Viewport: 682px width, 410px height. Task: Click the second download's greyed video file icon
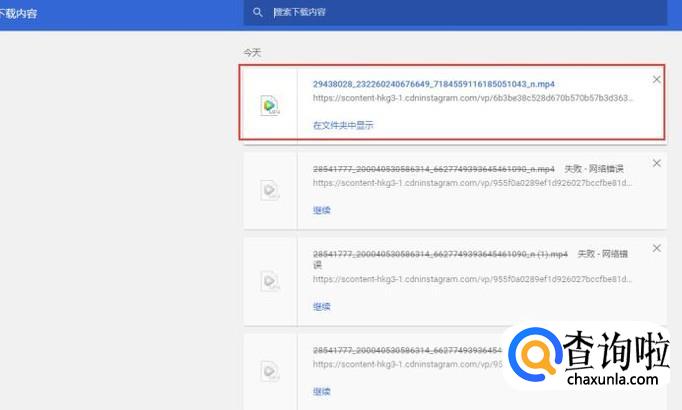point(269,190)
